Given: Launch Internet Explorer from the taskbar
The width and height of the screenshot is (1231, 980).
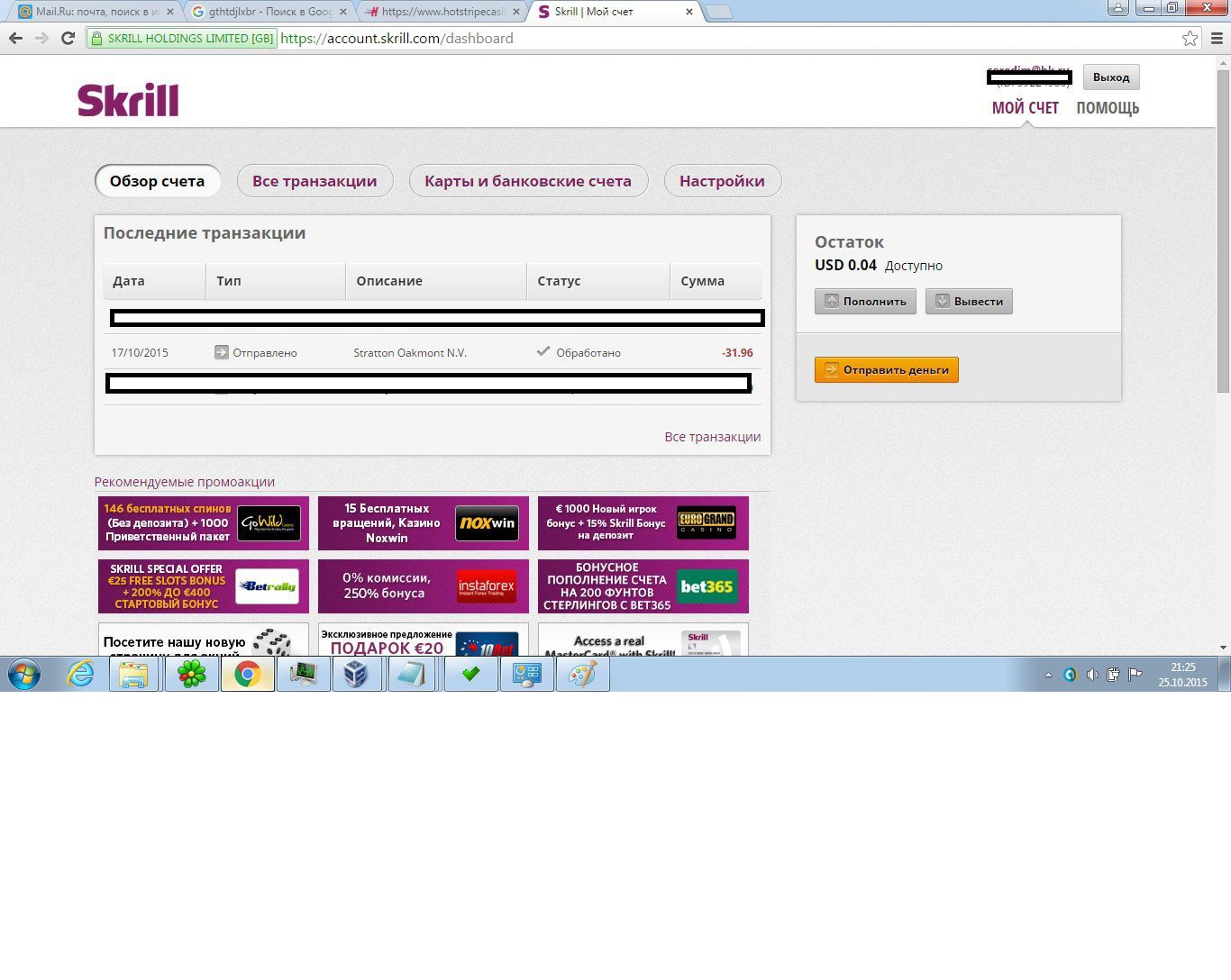Looking at the screenshot, I should click(80, 674).
